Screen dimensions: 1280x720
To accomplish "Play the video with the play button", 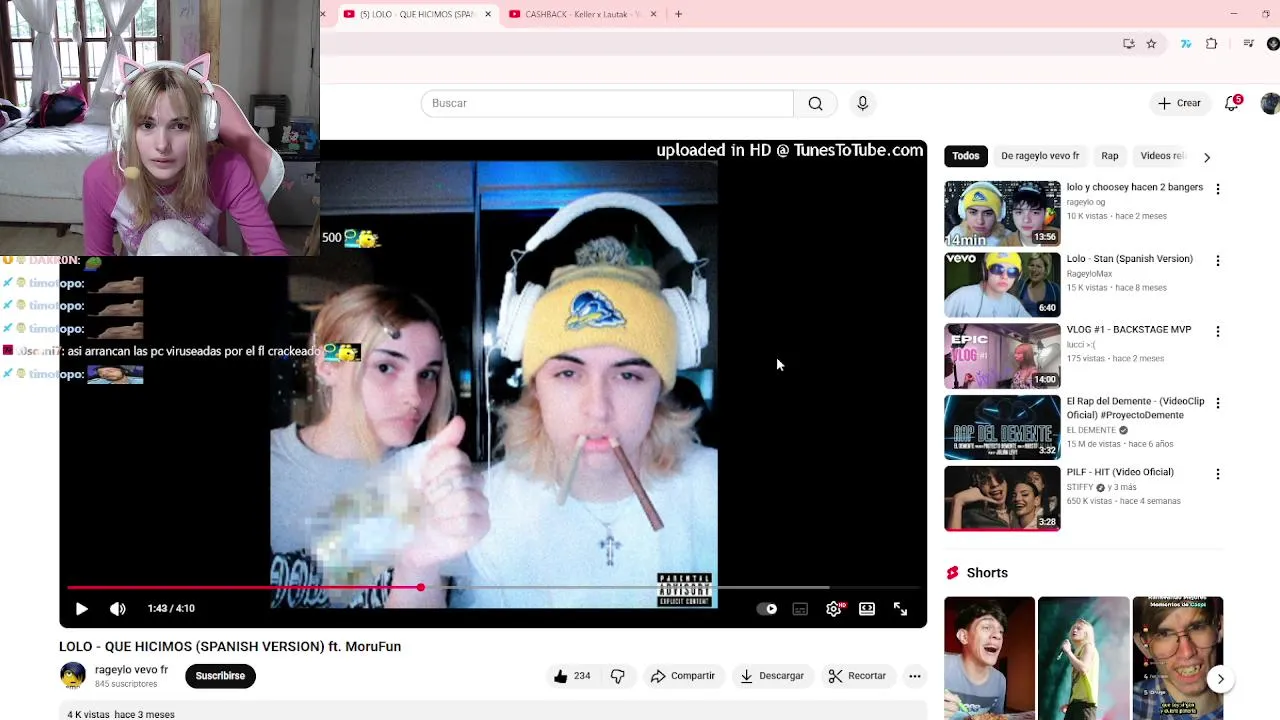I will click(82, 608).
